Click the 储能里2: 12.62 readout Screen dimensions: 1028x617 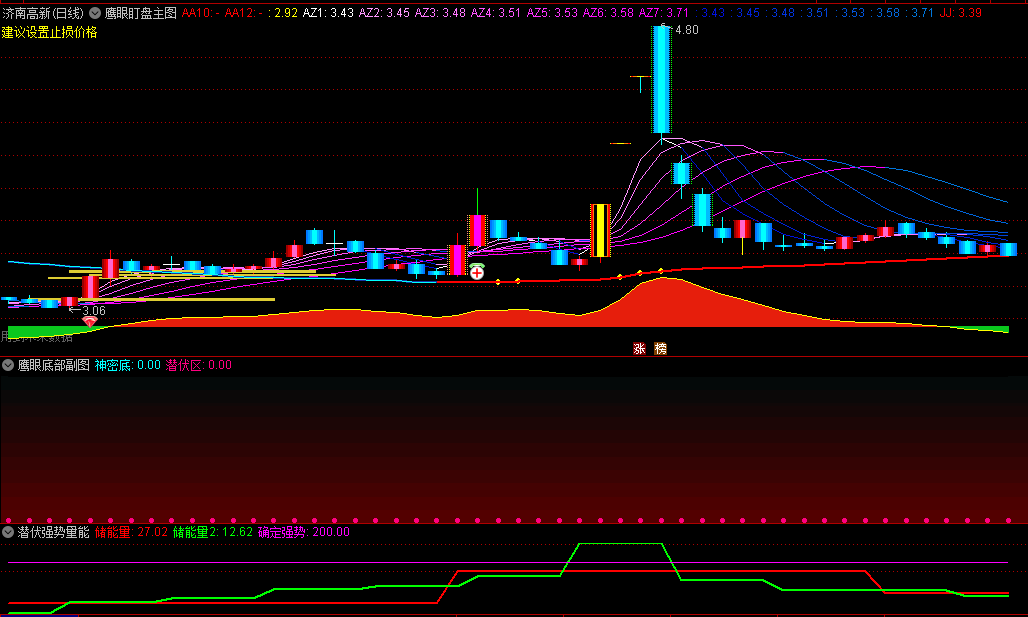213,532
